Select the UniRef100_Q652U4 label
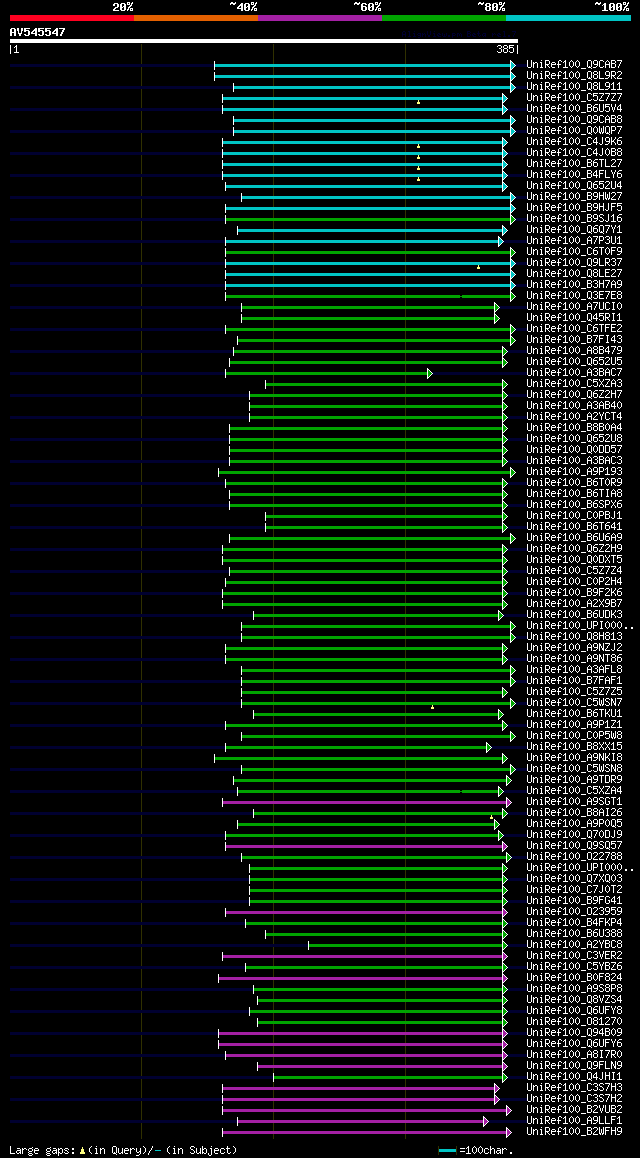The image size is (640, 1158). (574, 185)
